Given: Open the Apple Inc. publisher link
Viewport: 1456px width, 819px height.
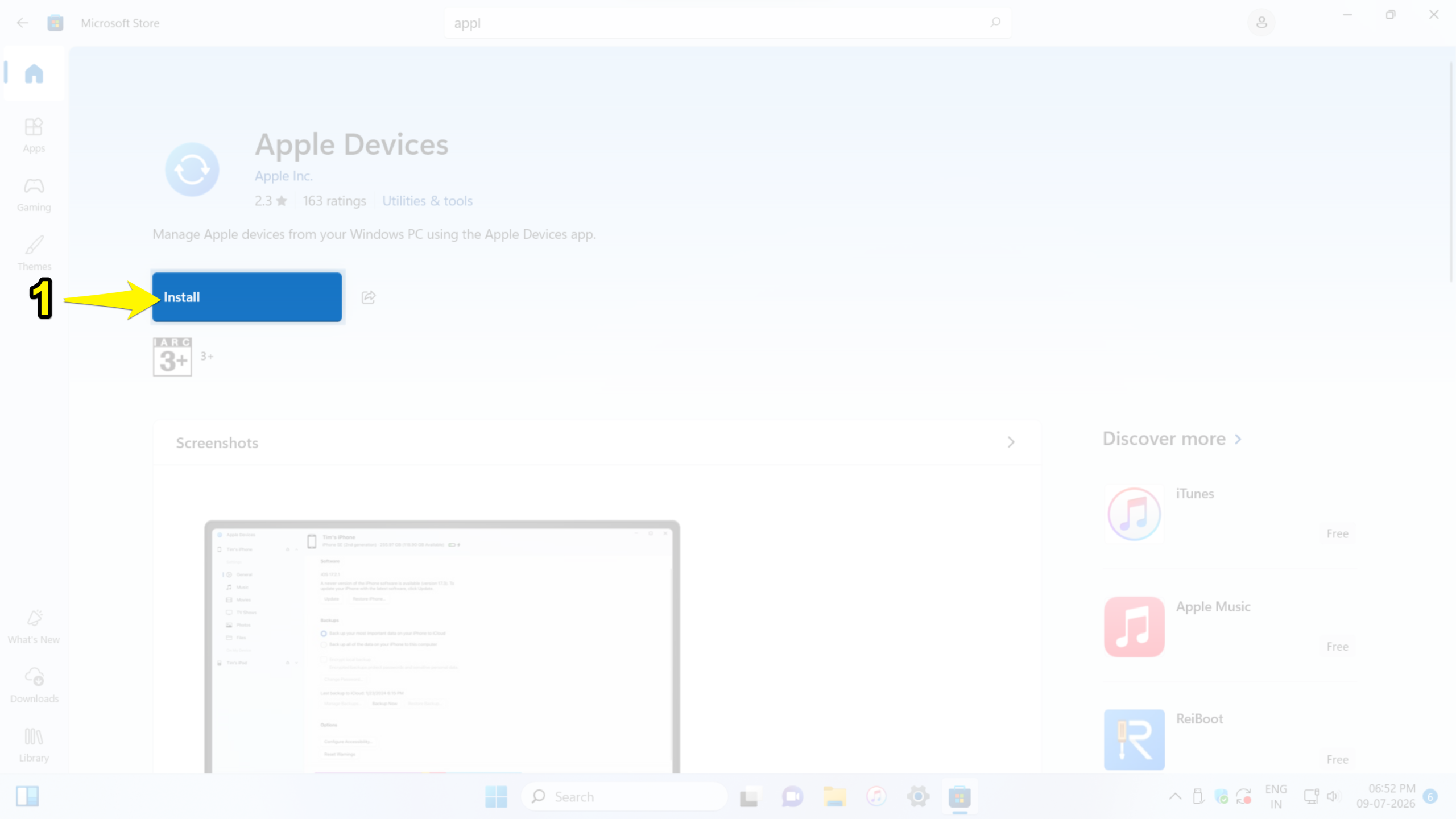Looking at the screenshot, I should point(283,176).
